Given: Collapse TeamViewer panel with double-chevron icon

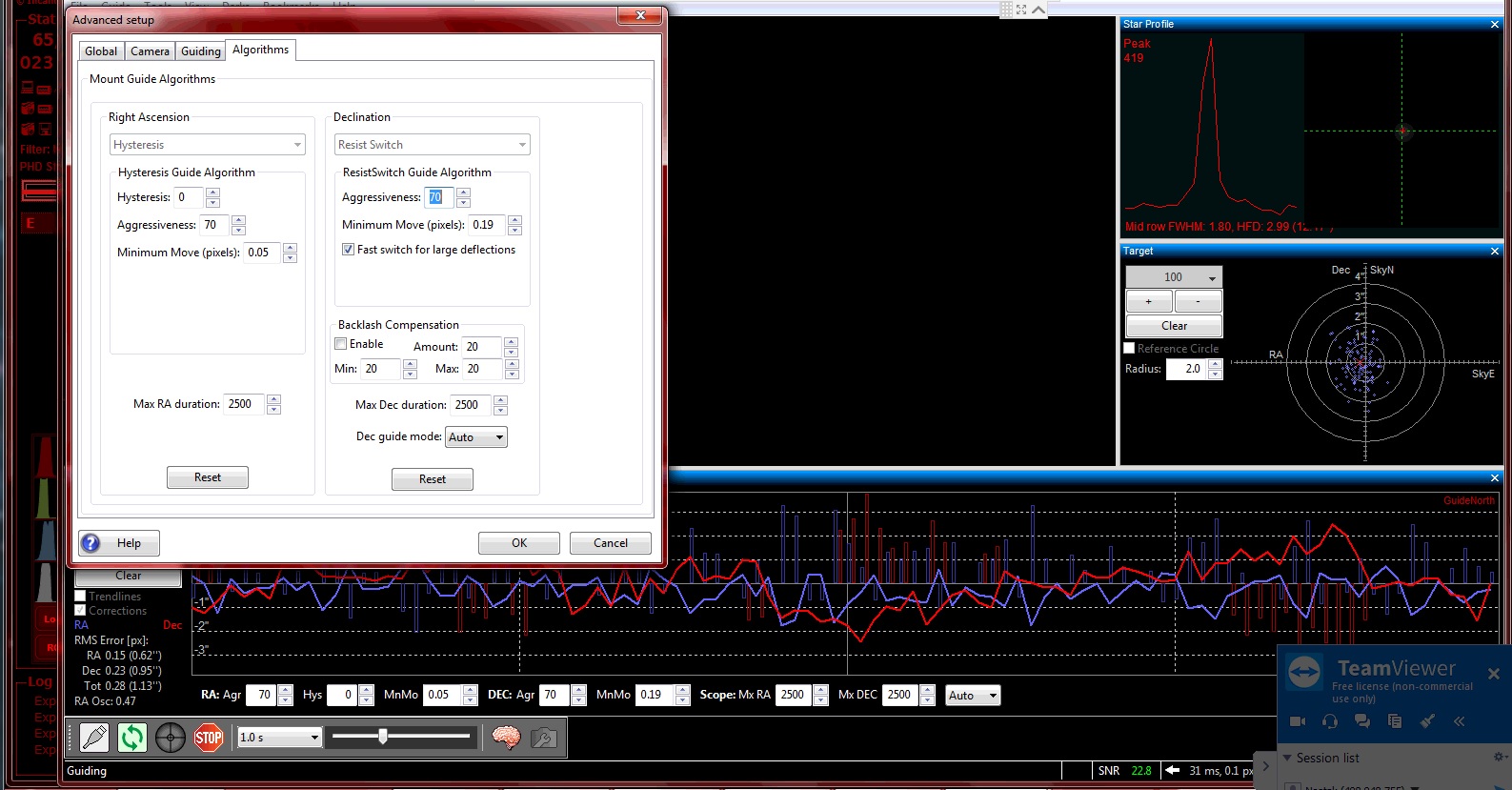Looking at the screenshot, I should point(1459,721).
